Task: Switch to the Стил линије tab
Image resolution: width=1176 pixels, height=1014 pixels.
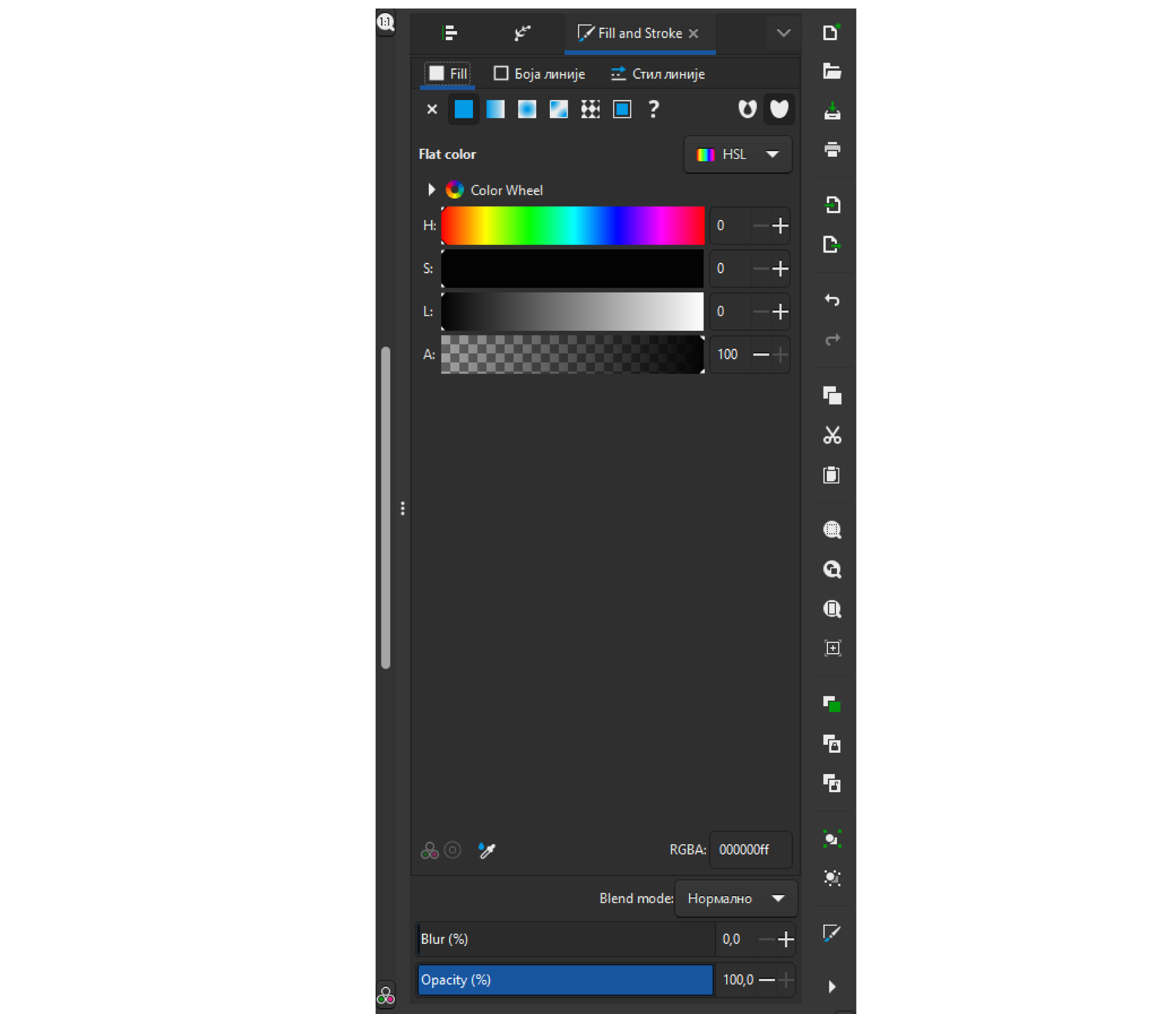Action: pyautogui.click(x=658, y=74)
